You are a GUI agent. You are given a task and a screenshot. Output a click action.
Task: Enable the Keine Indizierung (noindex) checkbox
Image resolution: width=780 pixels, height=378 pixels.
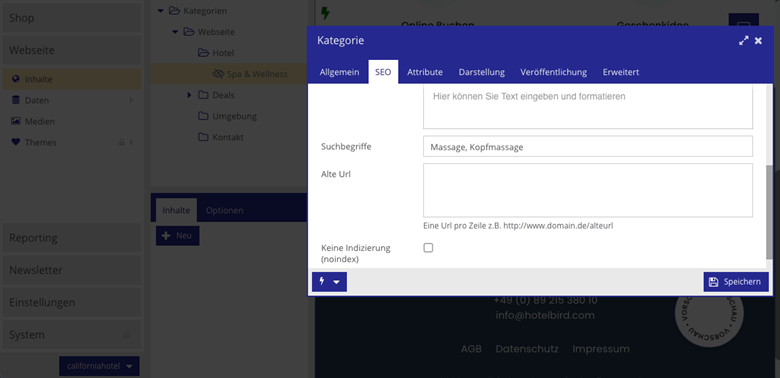[428, 248]
